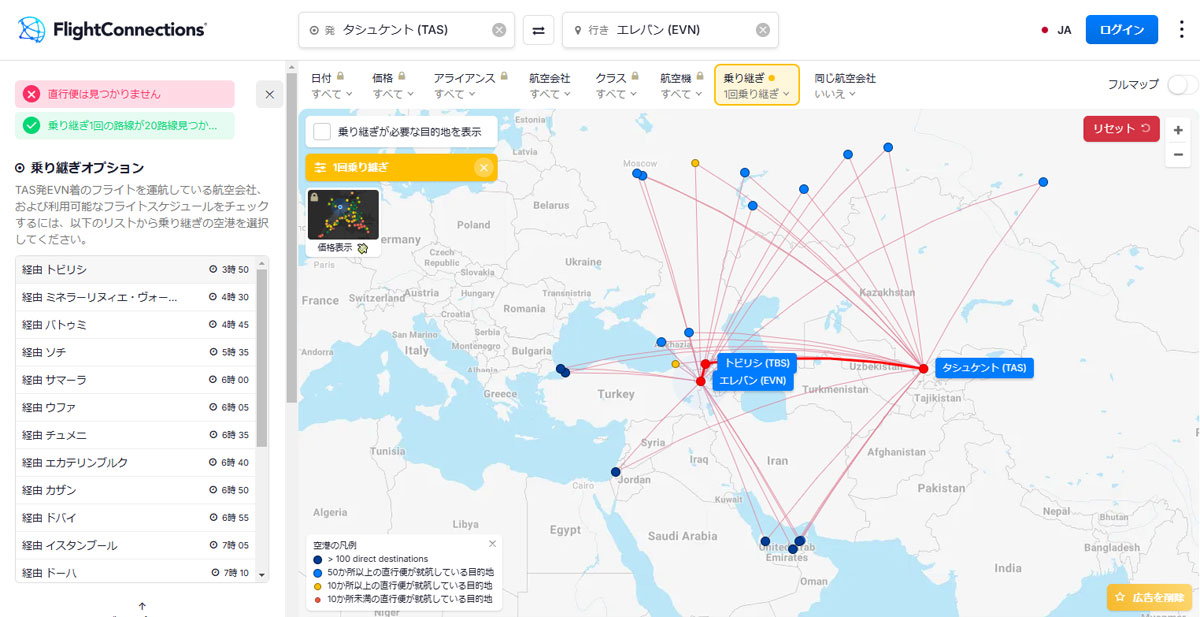Viewport: 1200px width, 617px height.
Task: Check 乗り継ぎが必要な目的地を表示 checkbox
Action: click(322, 131)
